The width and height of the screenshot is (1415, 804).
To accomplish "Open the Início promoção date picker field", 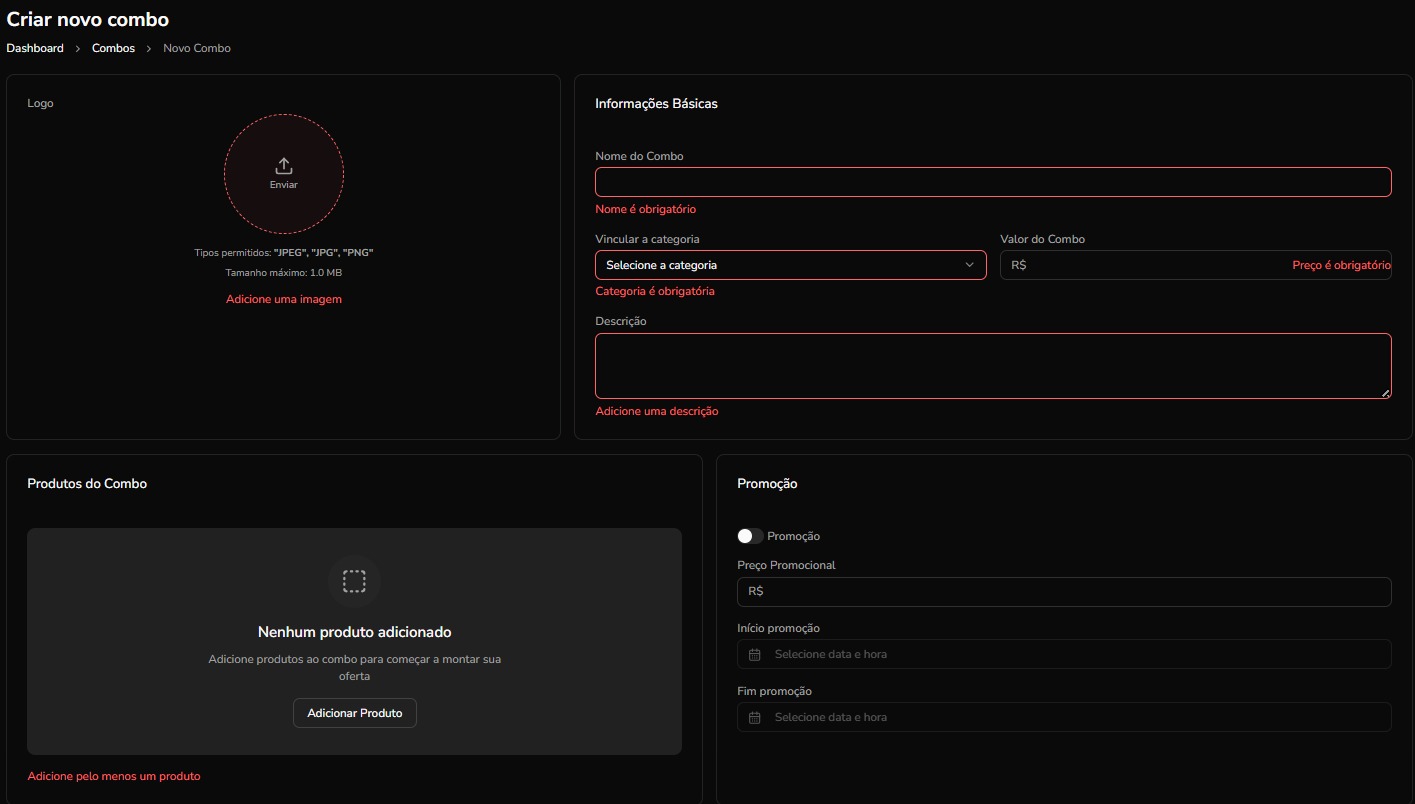I will (1064, 654).
